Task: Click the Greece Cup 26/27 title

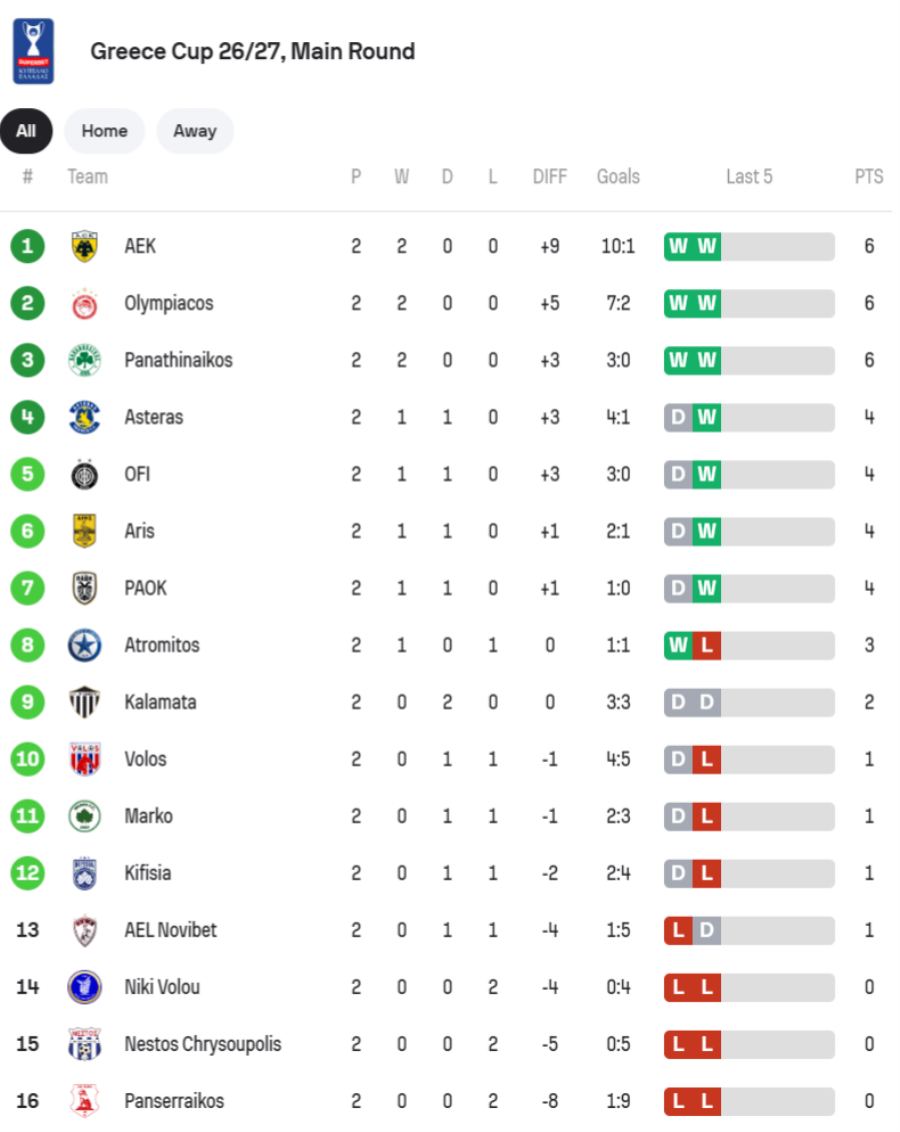Action: [x=252, y=51]
